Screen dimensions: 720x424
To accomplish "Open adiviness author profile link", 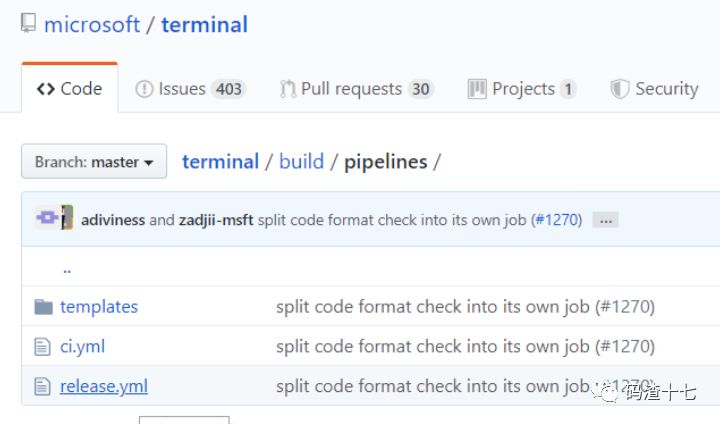I will click(113, 220).
